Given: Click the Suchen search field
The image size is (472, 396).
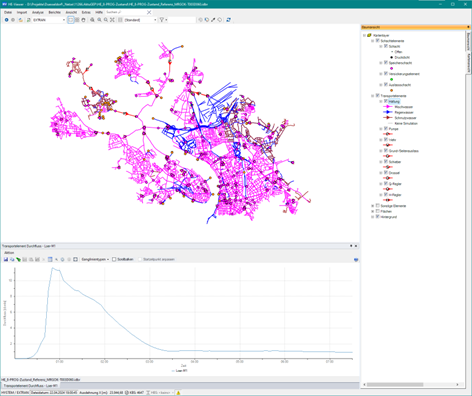Looking at the screenshot, I should (126, 12).
